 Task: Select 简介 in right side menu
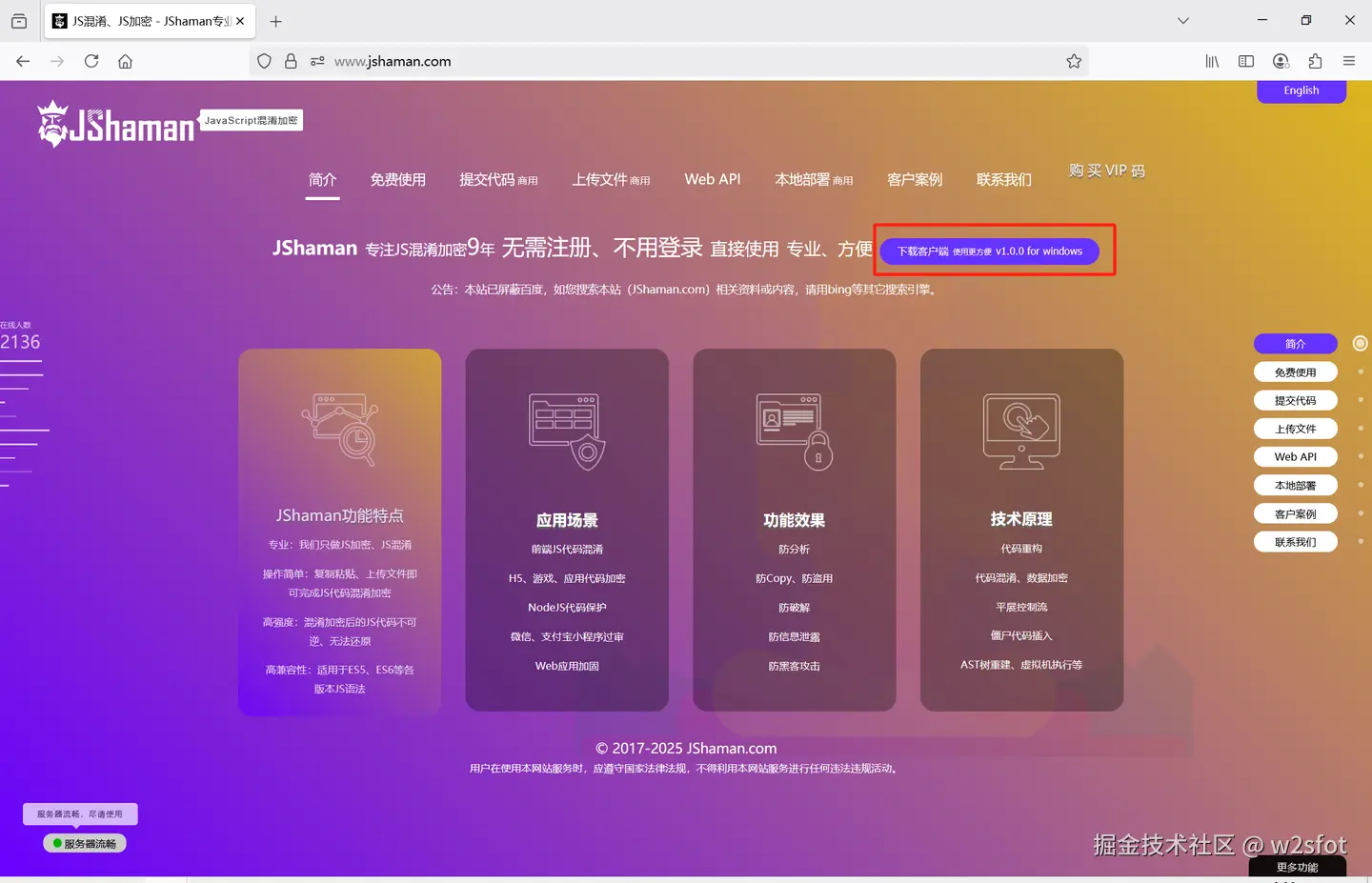pos(1296,344)
